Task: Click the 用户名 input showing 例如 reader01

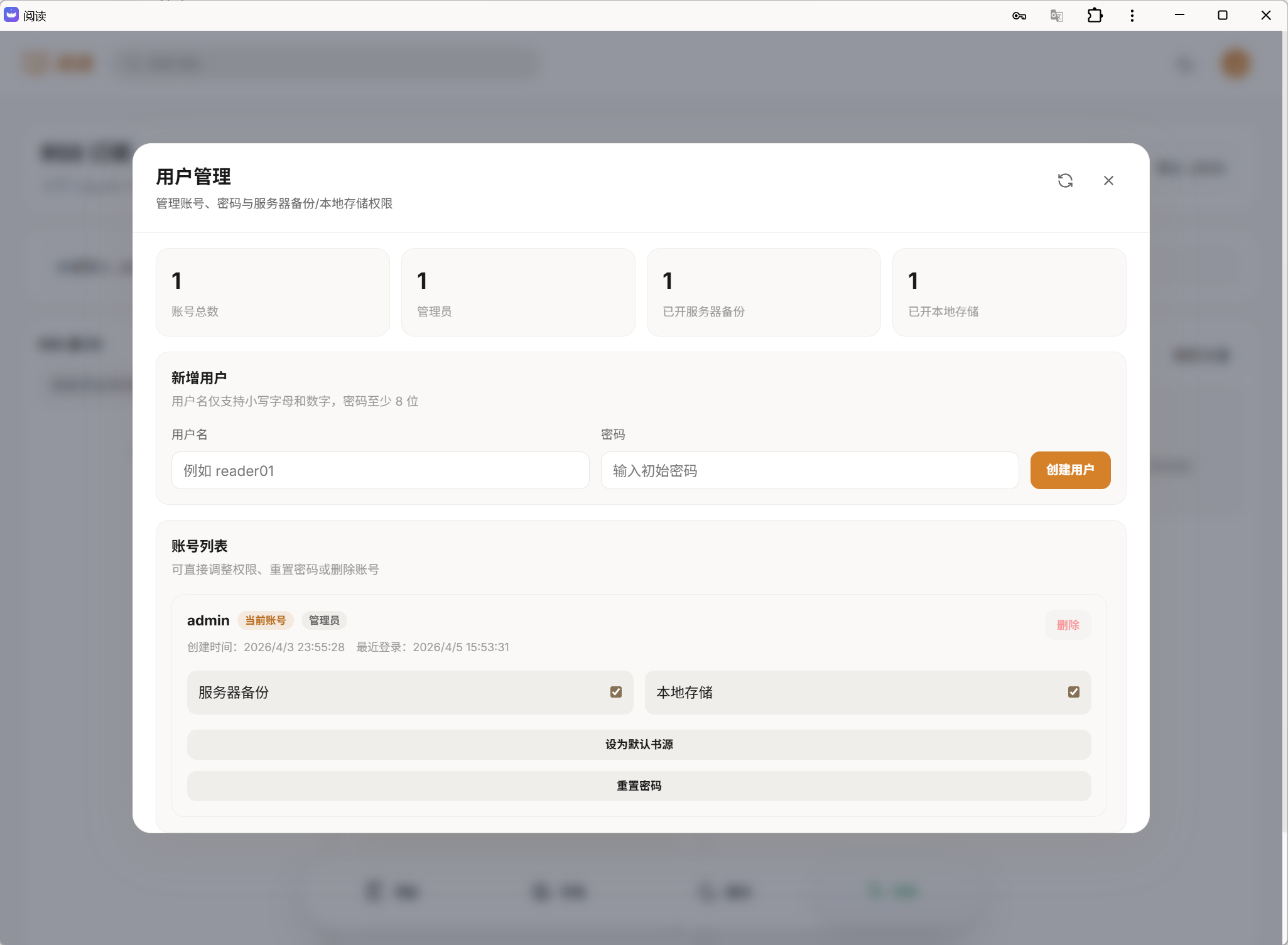Action: coord(379,470)
